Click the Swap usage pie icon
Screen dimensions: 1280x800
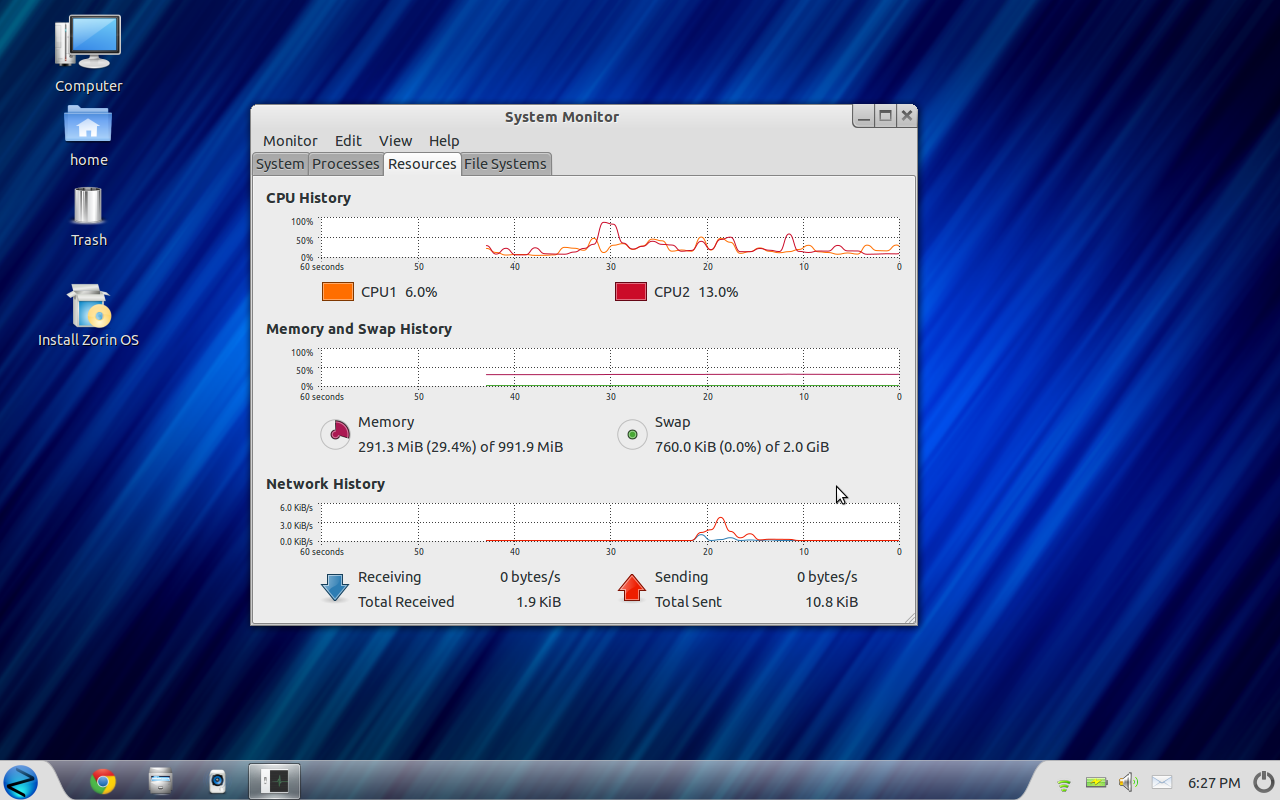(632, 434)
